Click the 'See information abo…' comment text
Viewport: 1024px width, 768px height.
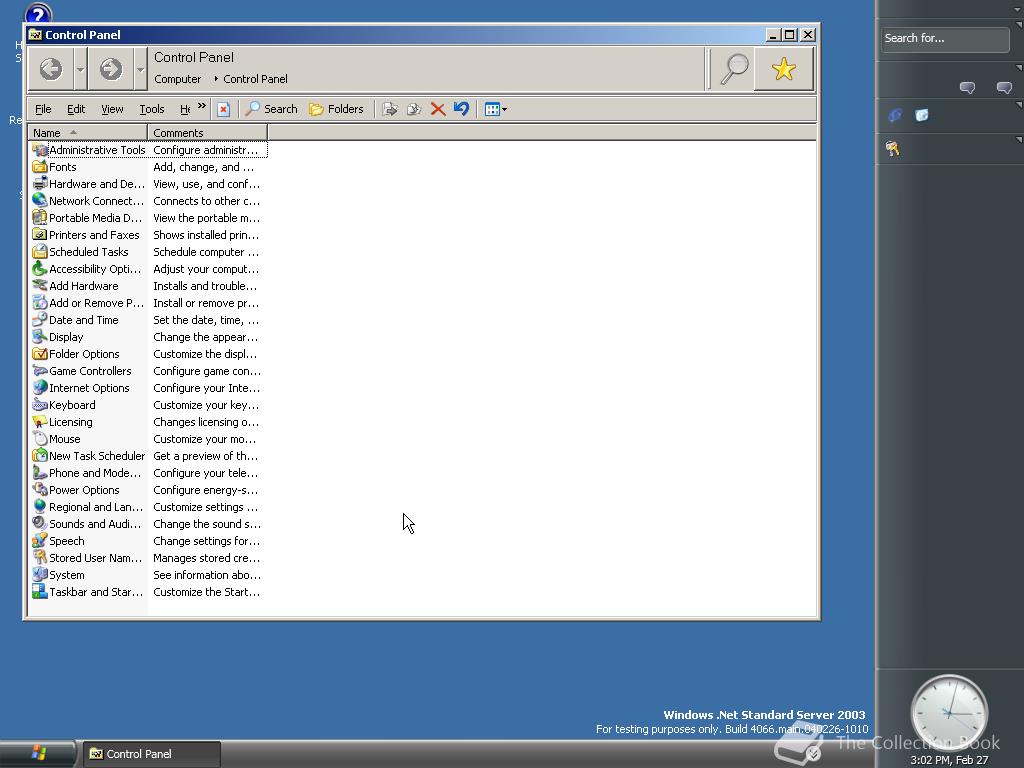point(207,575)
